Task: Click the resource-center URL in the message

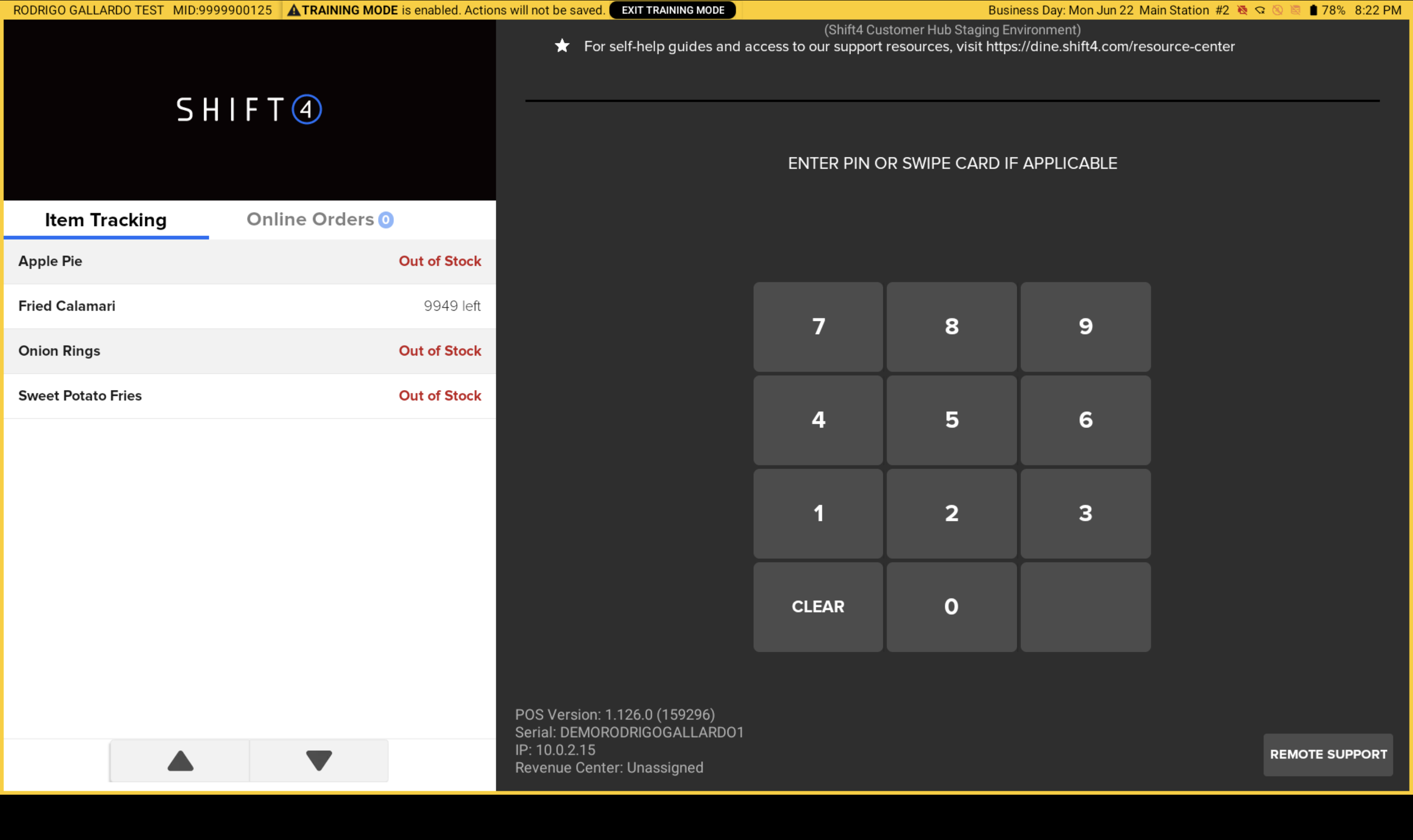Action: click(1110, 46)
